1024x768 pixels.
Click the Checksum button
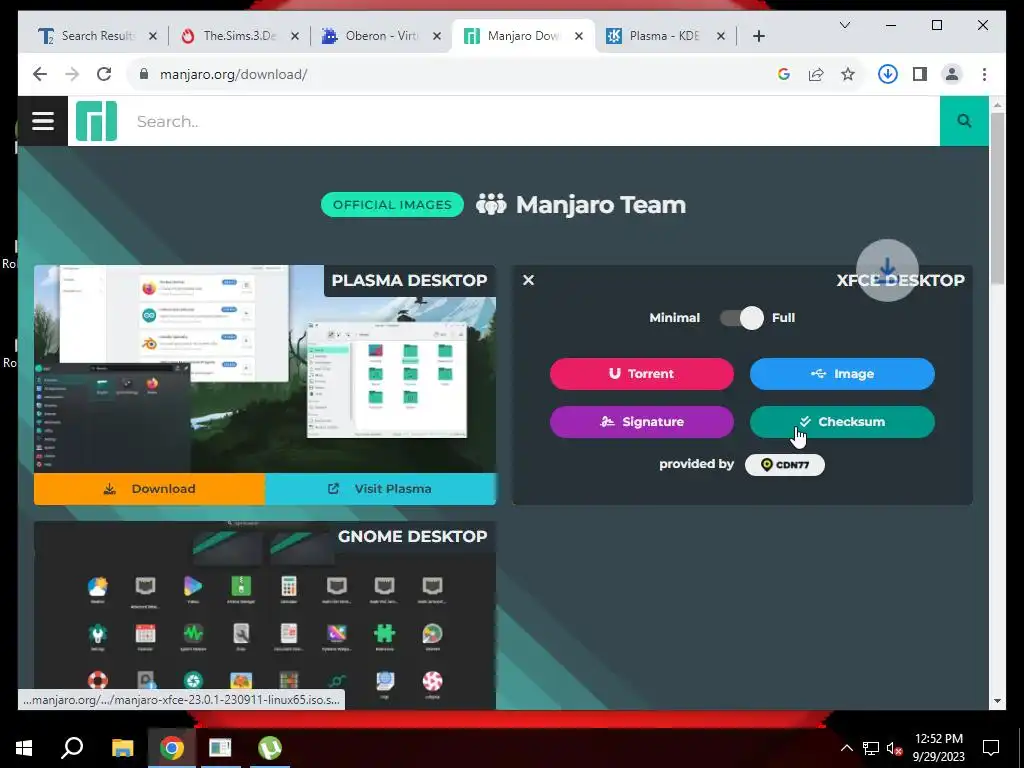tap(842, 422)
